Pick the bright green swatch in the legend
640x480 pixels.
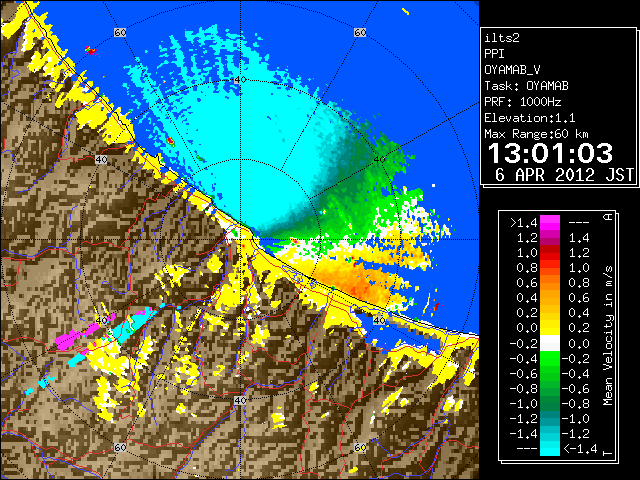550,358
